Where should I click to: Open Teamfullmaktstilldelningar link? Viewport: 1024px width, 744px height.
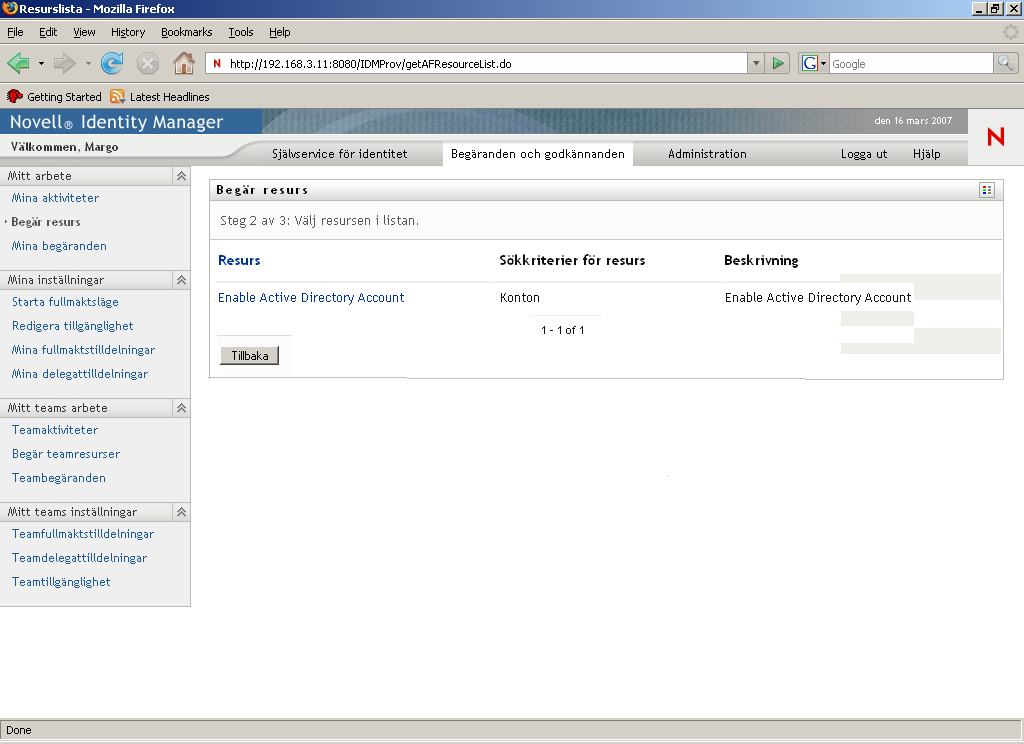tap(83, 534)
